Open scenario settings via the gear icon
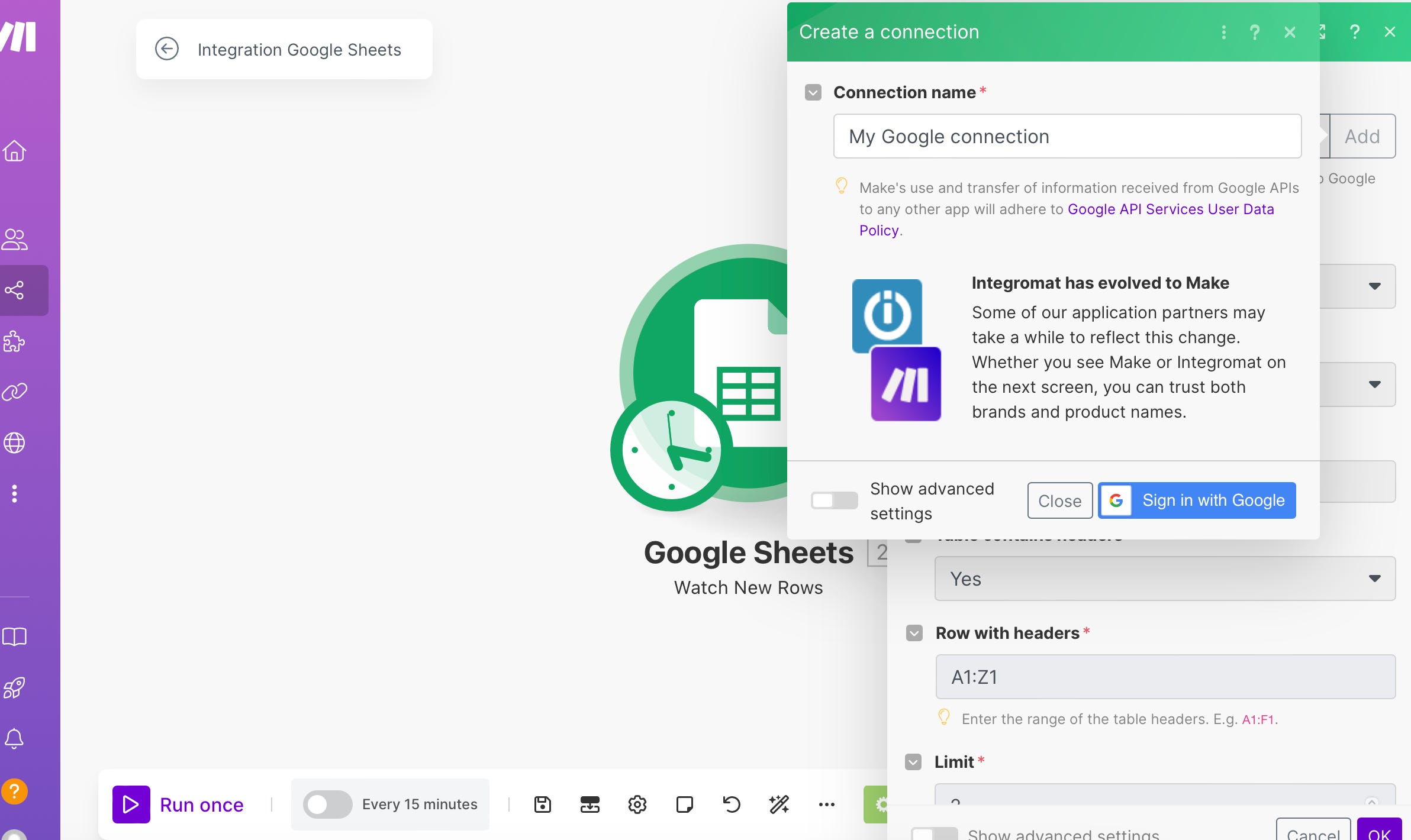Viewport: 1411px width, 840px height. [x=637, y=804]
